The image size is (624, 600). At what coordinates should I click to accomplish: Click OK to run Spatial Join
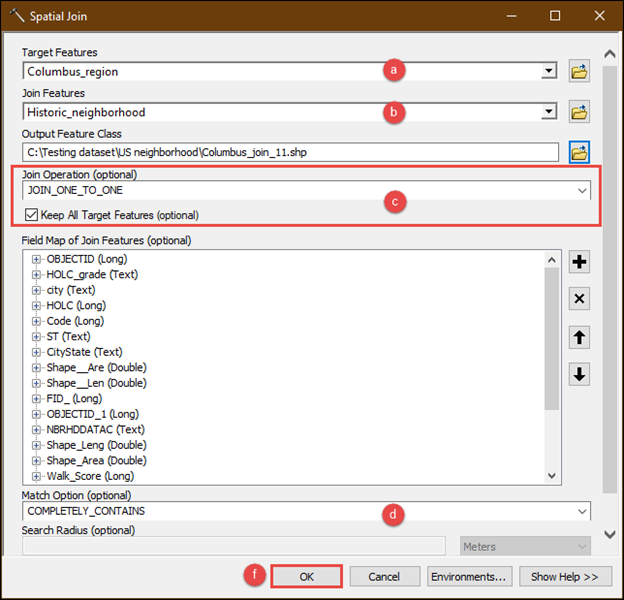click(306, 577)
